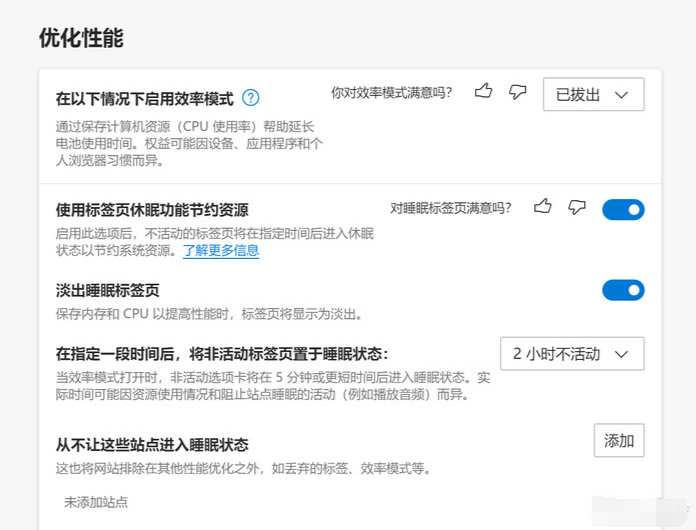Dislike the sleeping tabs feature with thumbs down
This screenshot has width=696, height=530.
576,207
